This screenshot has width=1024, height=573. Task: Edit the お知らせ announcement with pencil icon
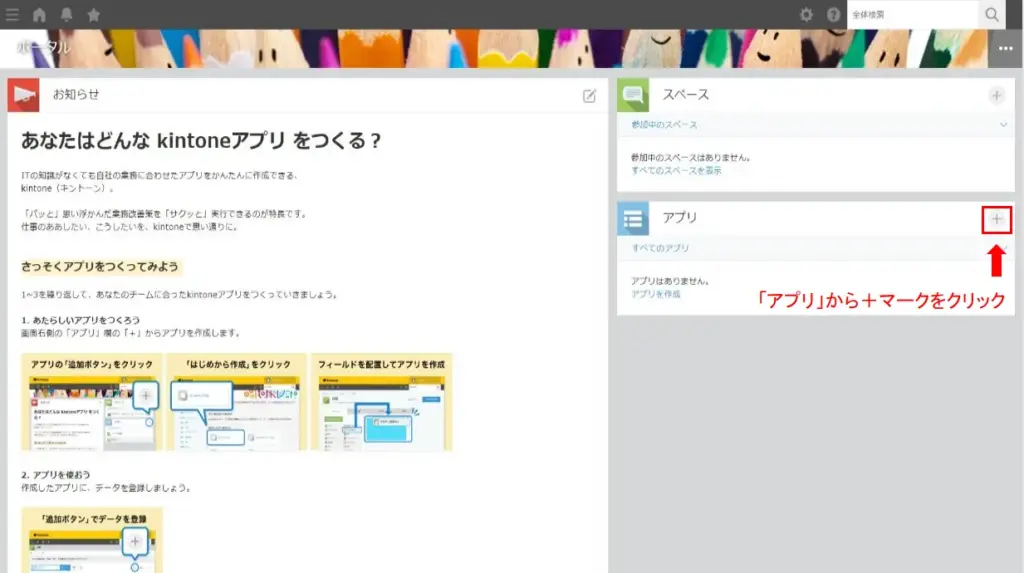click(x=589, y=96)
